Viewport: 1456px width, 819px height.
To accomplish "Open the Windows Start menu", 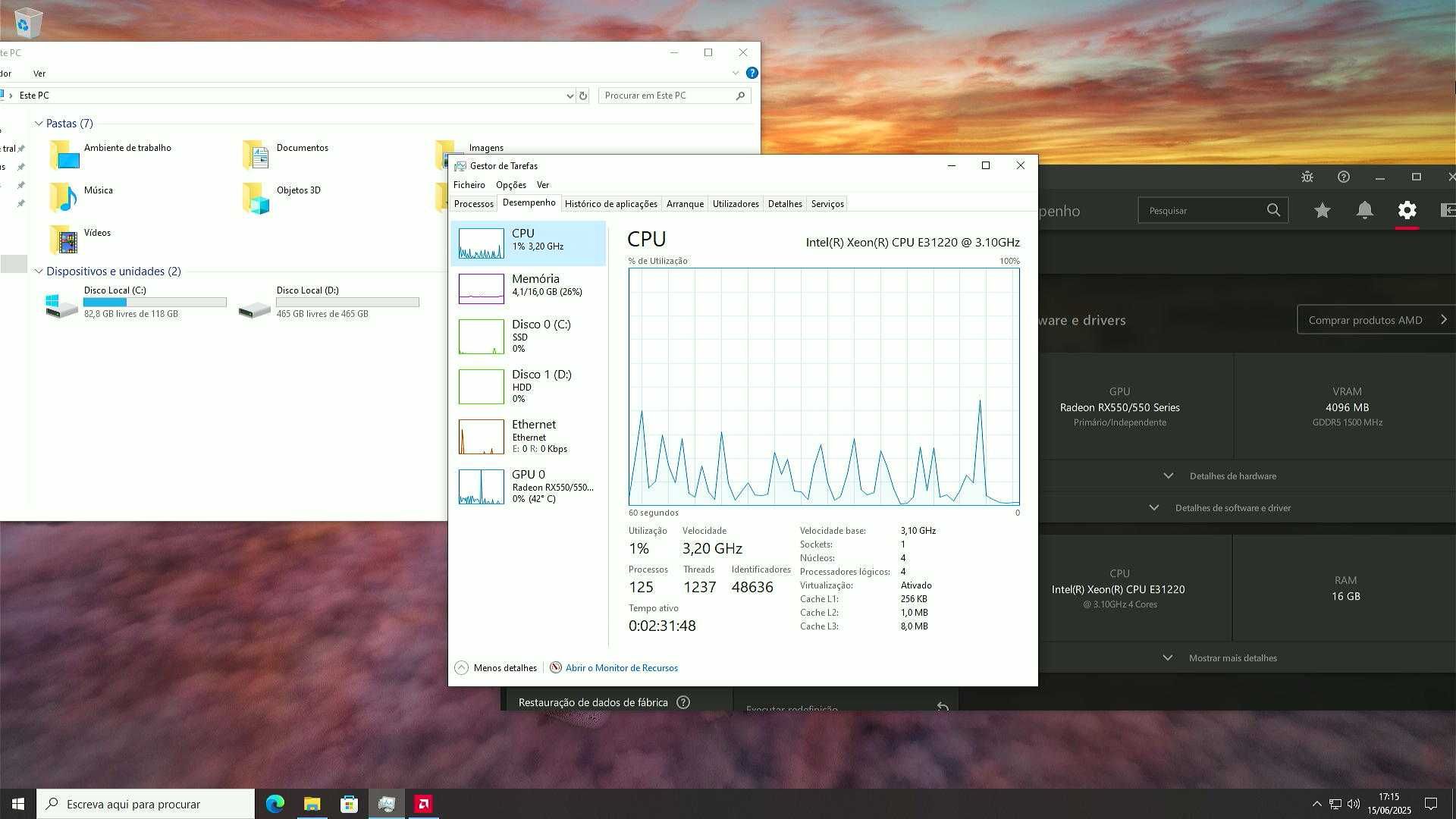I will [x=18, y=804].
